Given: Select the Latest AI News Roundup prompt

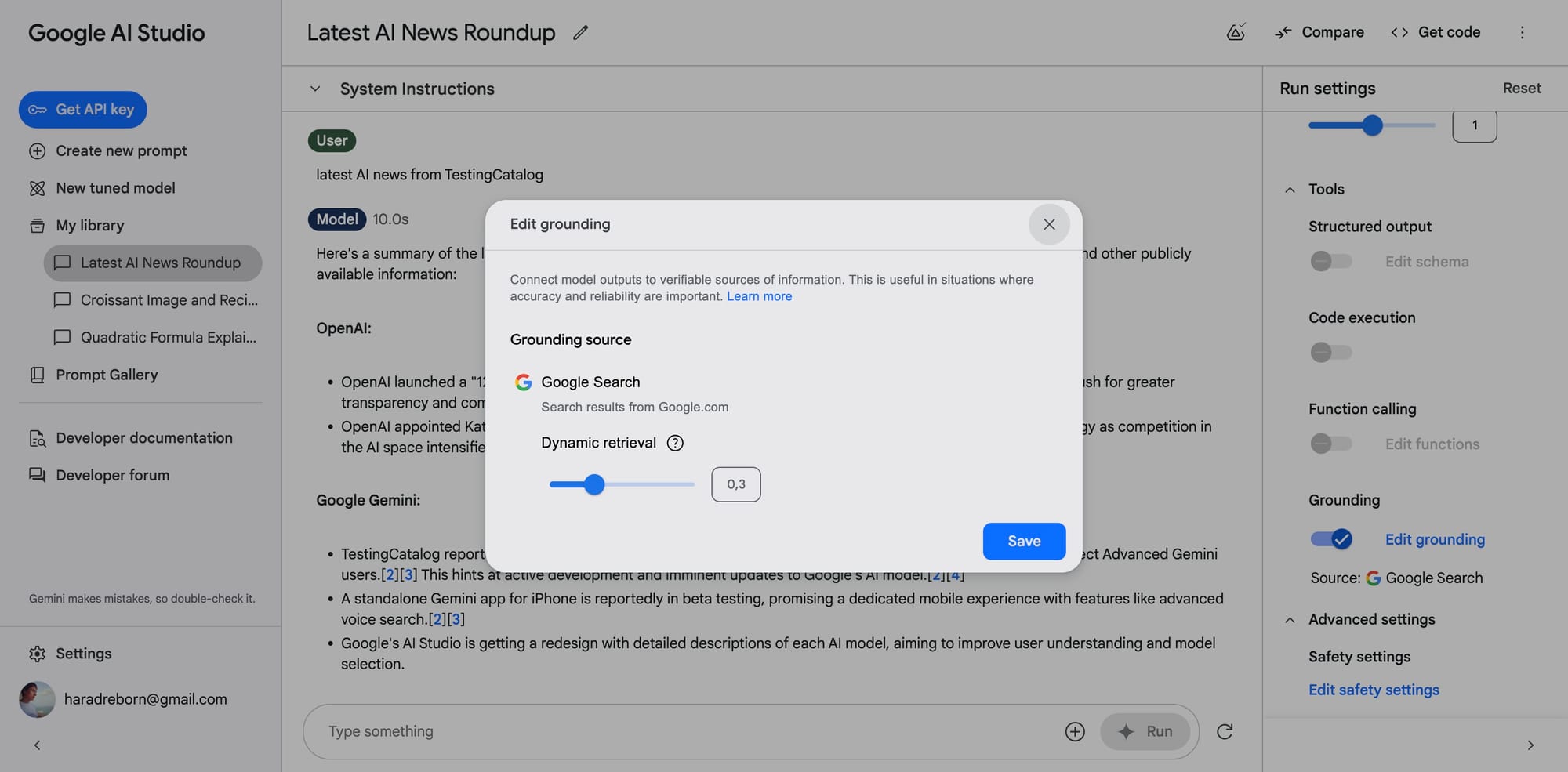Looking at the screenshot, I should 153,263.
